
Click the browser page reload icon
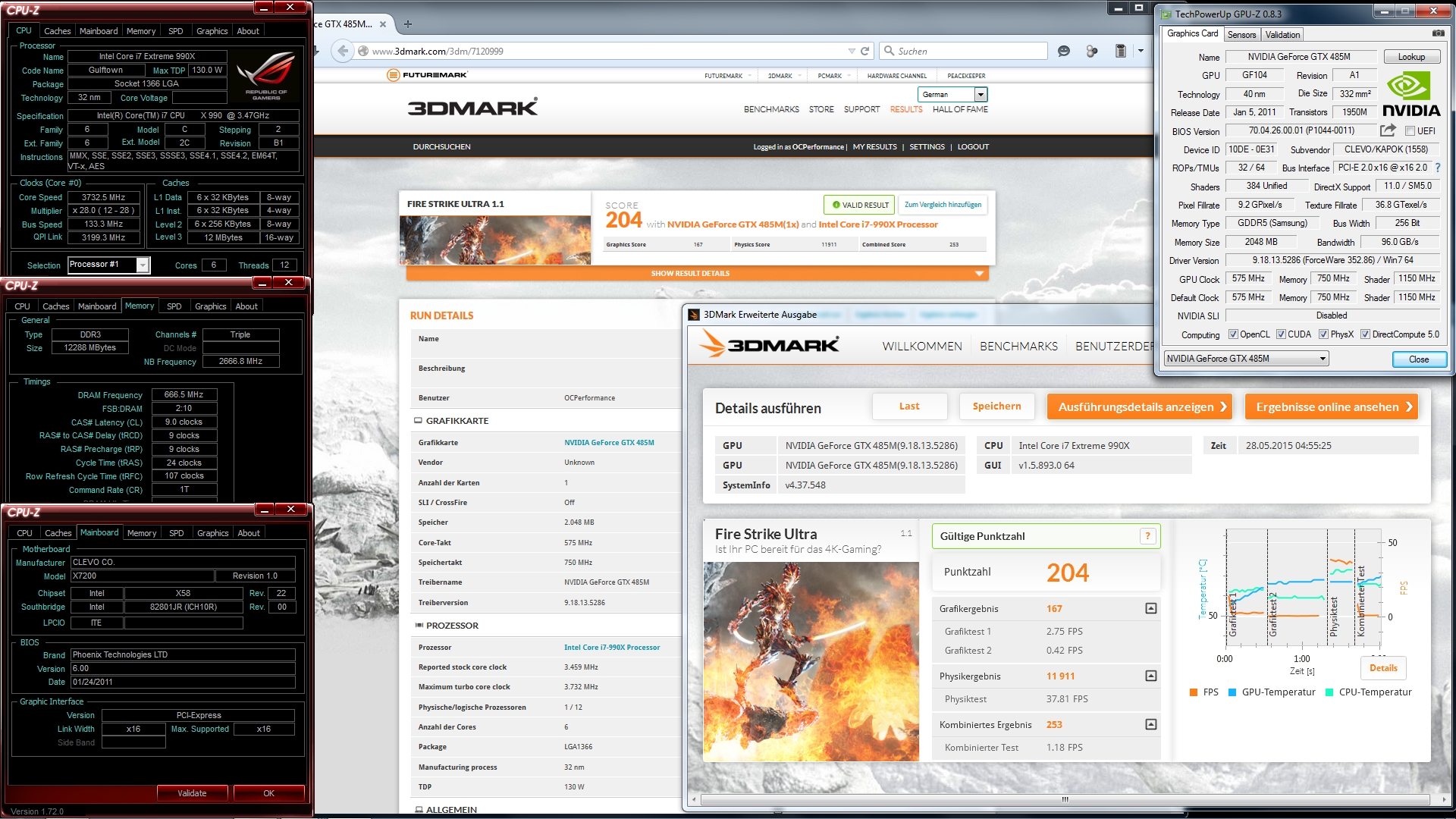(x=865, y=51)
